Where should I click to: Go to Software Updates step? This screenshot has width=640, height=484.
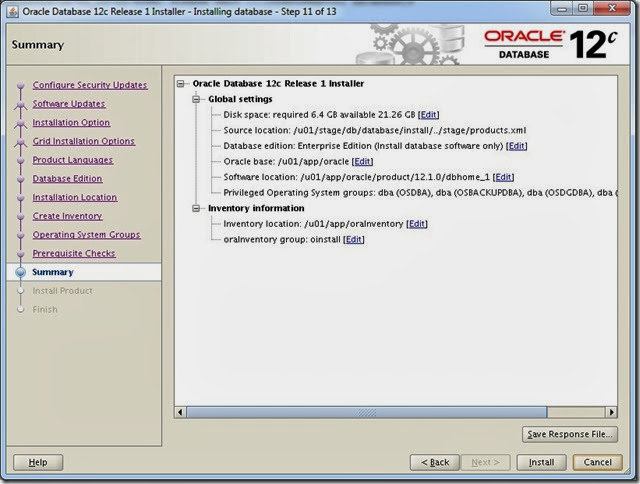click(69, 104)
